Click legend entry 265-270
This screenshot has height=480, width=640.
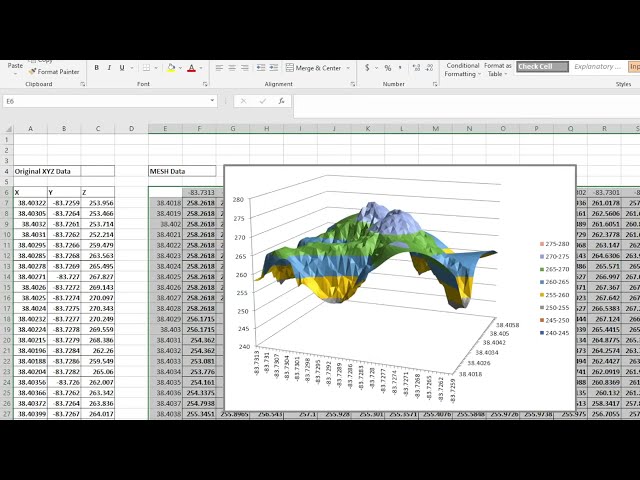point(554,269)
